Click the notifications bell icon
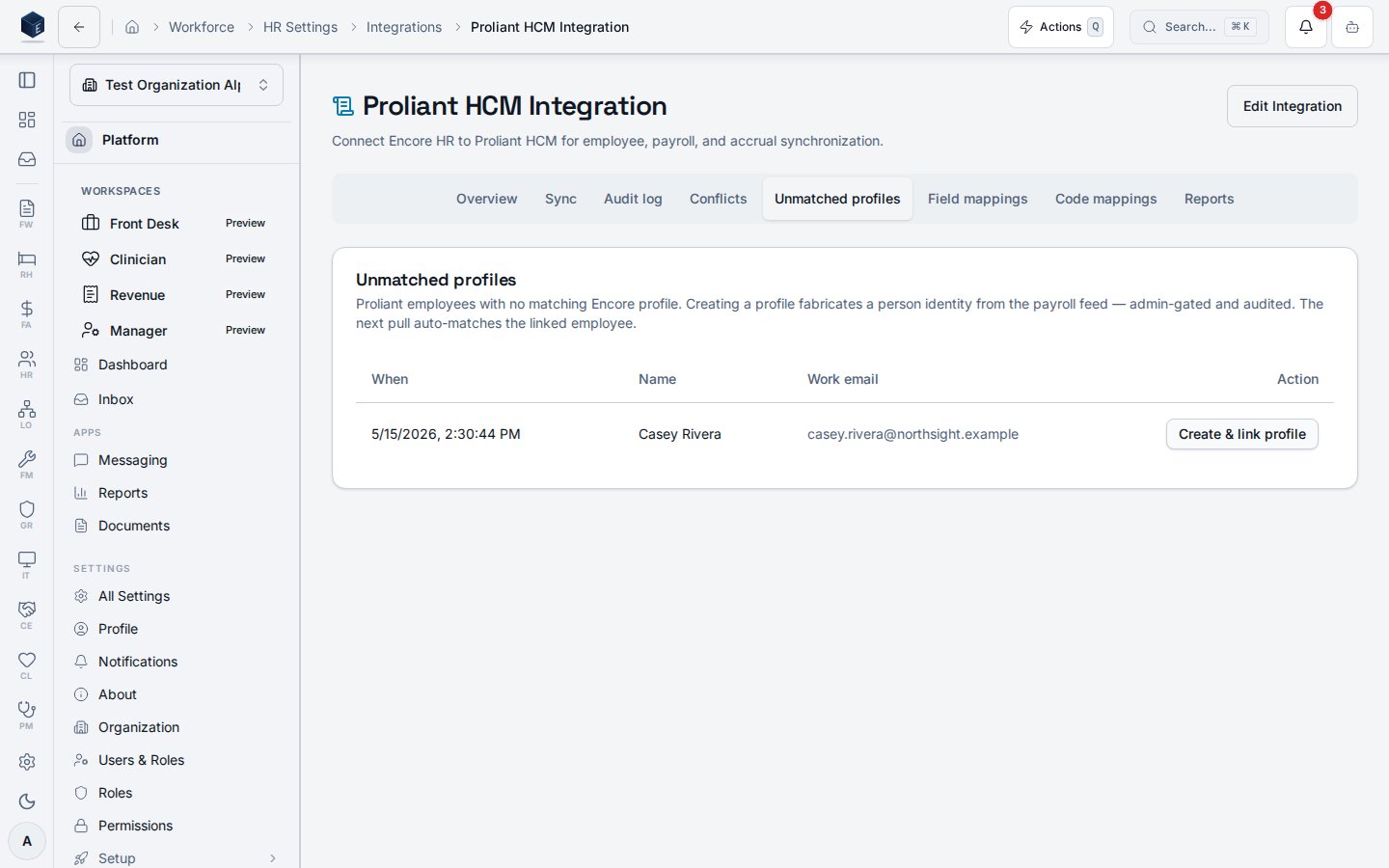 tap(1305, 27)
